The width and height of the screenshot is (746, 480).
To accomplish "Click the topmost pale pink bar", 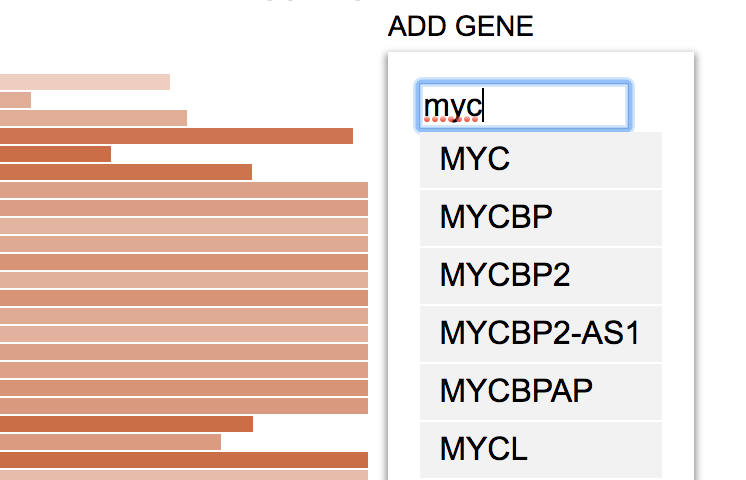I will tap(85, 82).
